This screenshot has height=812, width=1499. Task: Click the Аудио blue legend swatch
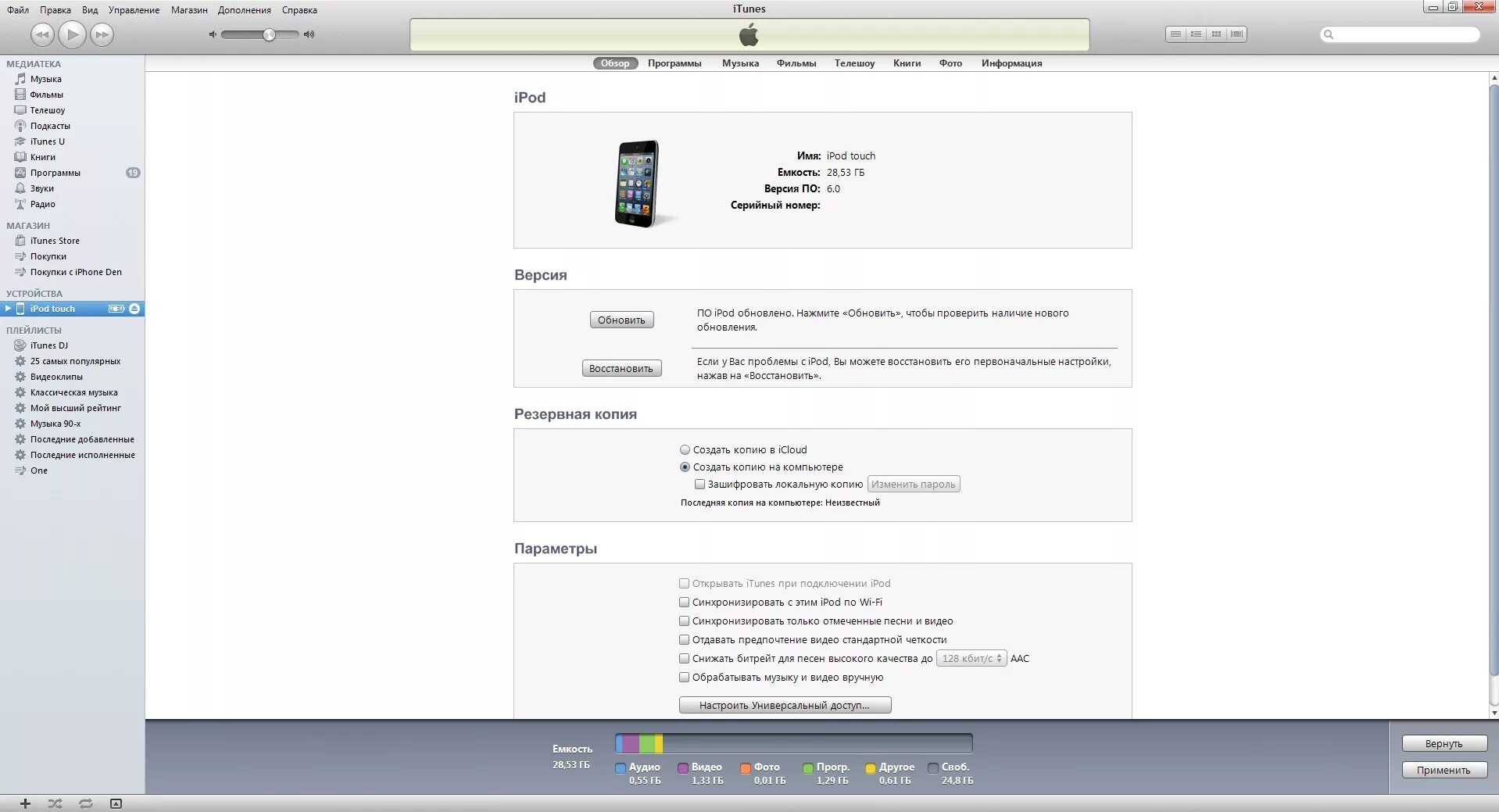coord(621,768)
